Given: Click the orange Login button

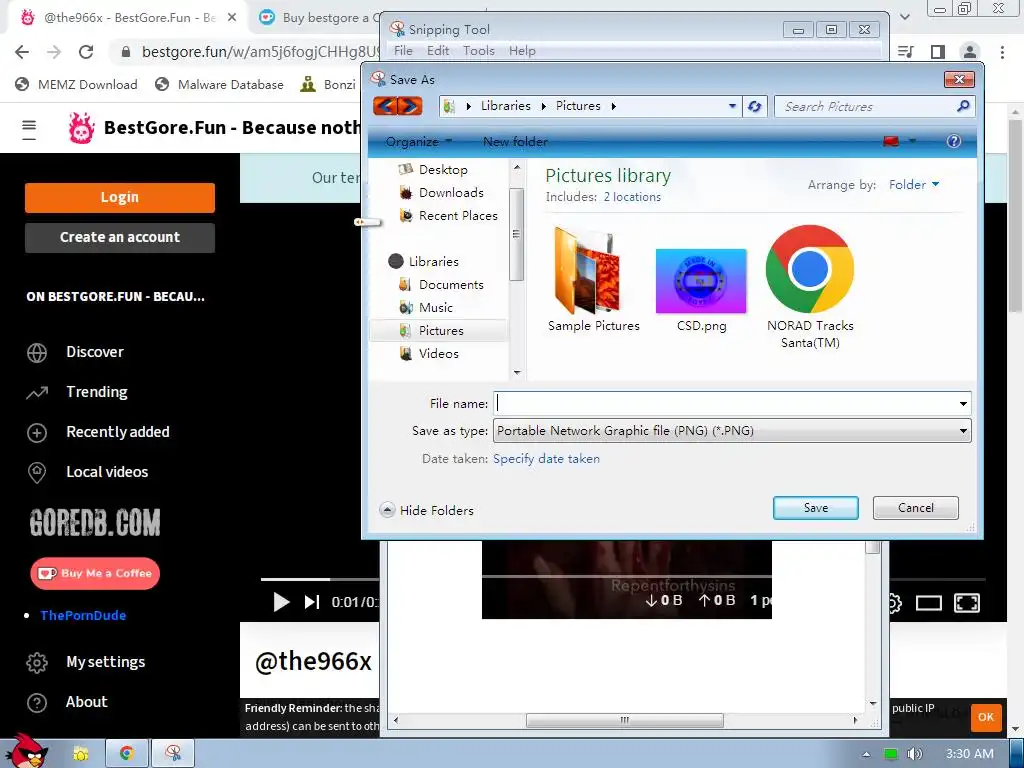Looking at the screenshot, I should point(120,197).
